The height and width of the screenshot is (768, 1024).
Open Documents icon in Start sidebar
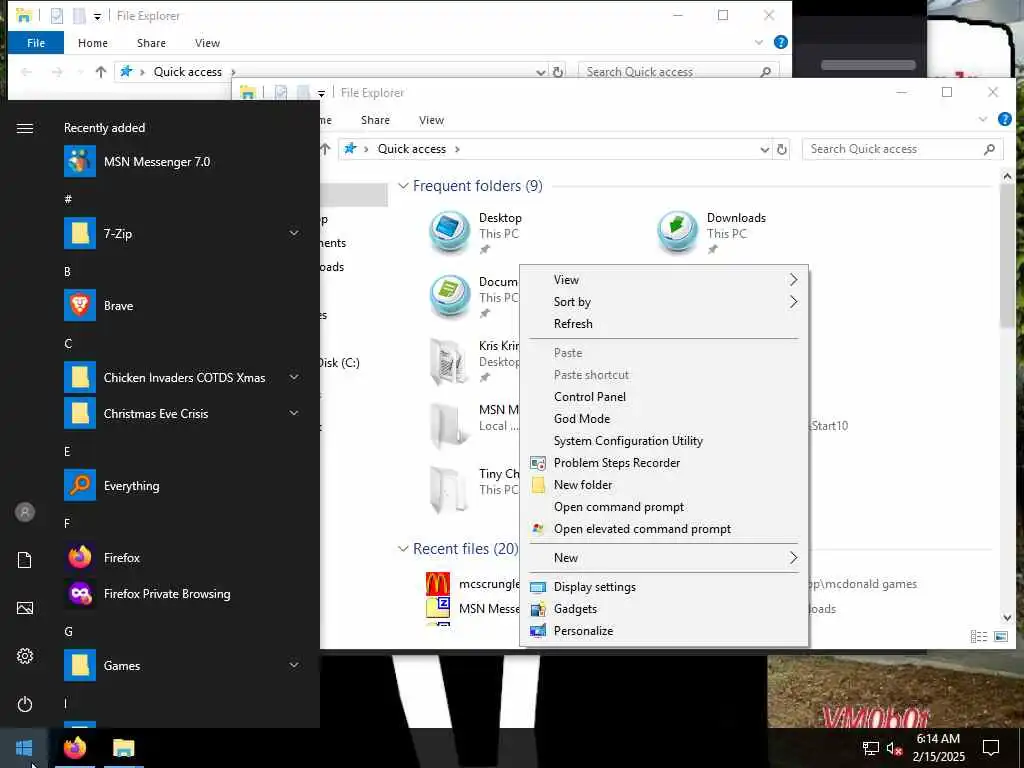point(25,560)
